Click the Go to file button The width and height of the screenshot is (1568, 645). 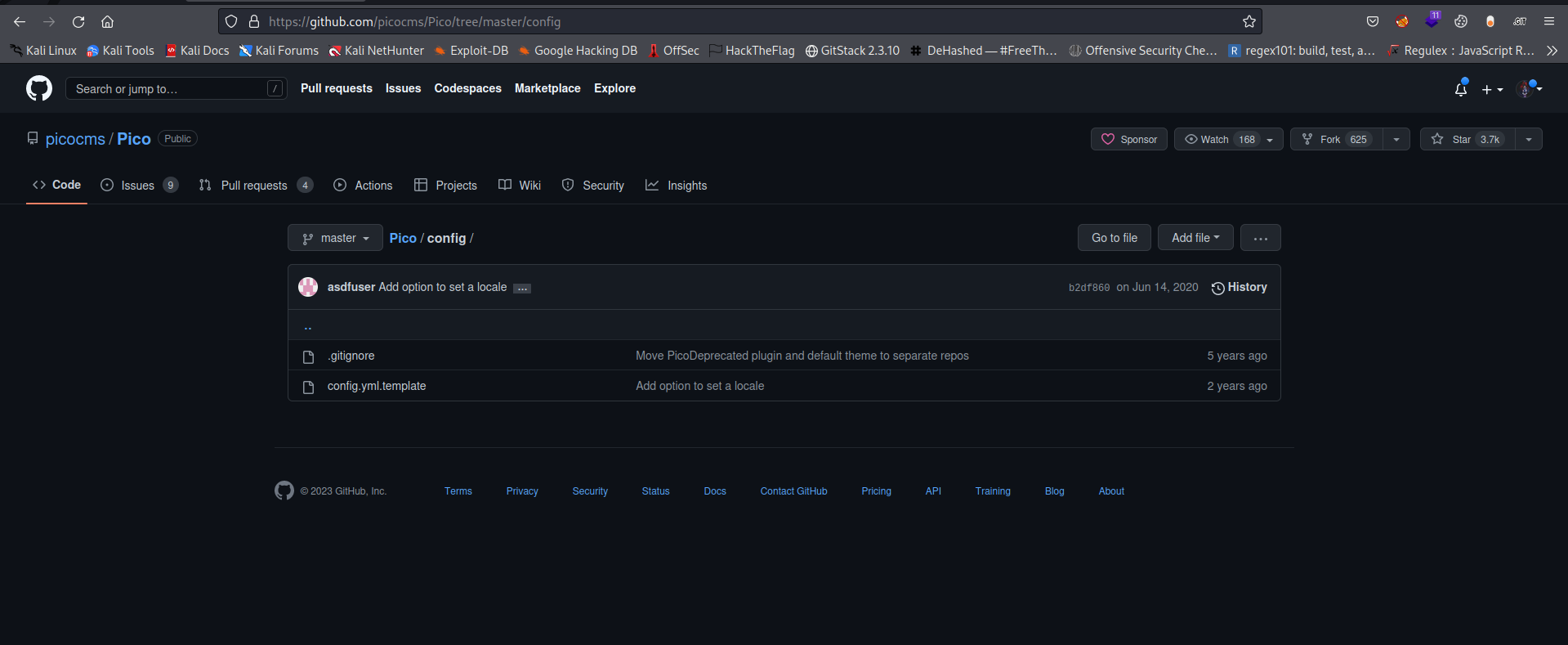(x=1115, y=238)
